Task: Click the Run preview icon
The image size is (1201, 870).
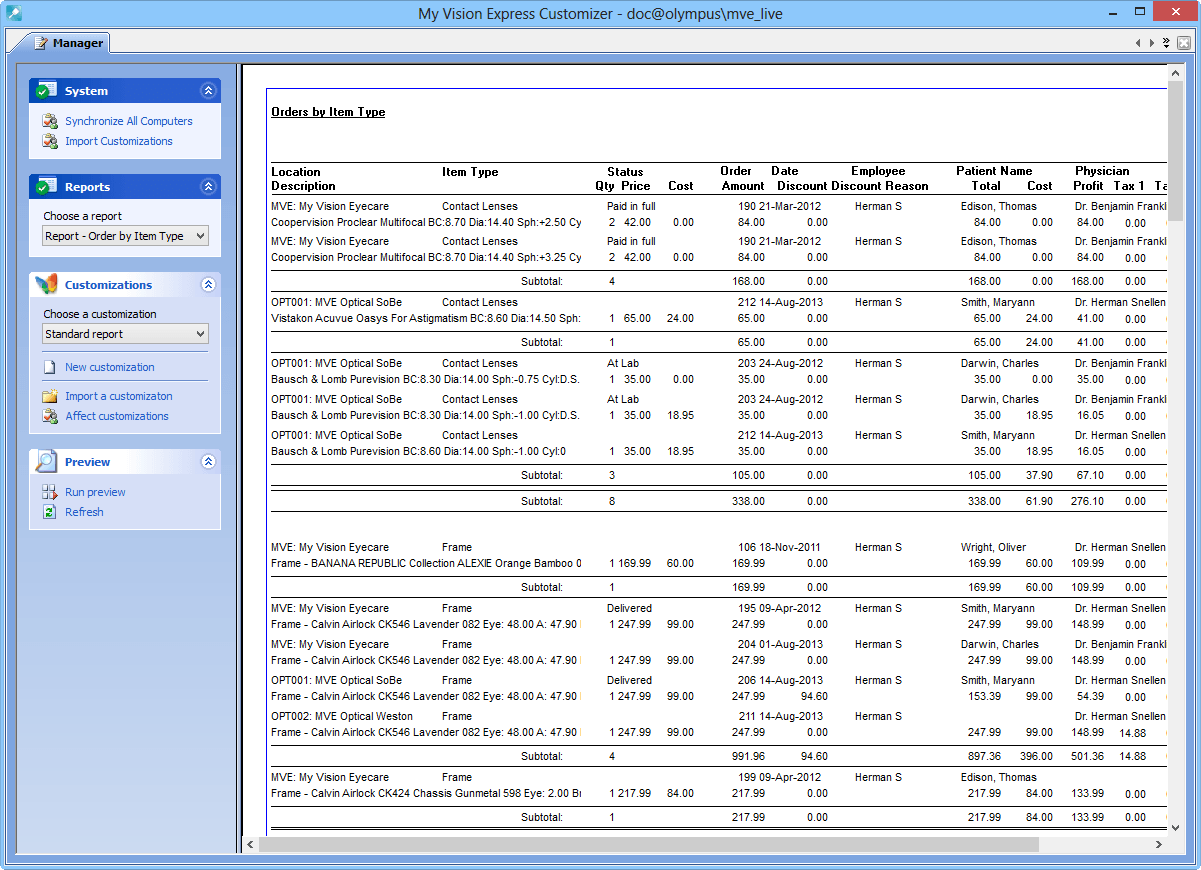Action: coord(47,492)
